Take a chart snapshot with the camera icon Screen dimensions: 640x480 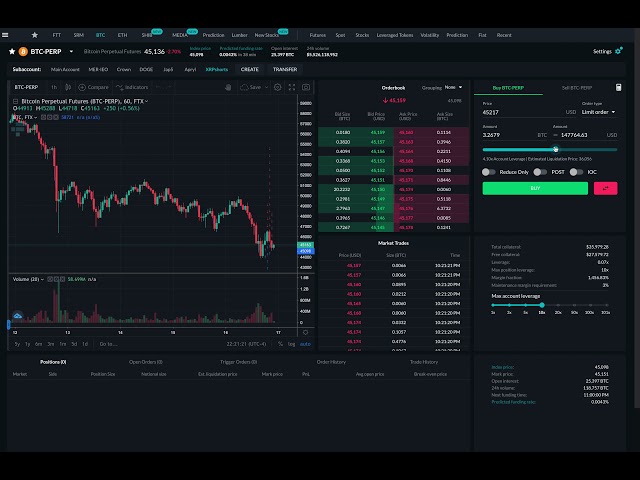(x=306, y=87)
